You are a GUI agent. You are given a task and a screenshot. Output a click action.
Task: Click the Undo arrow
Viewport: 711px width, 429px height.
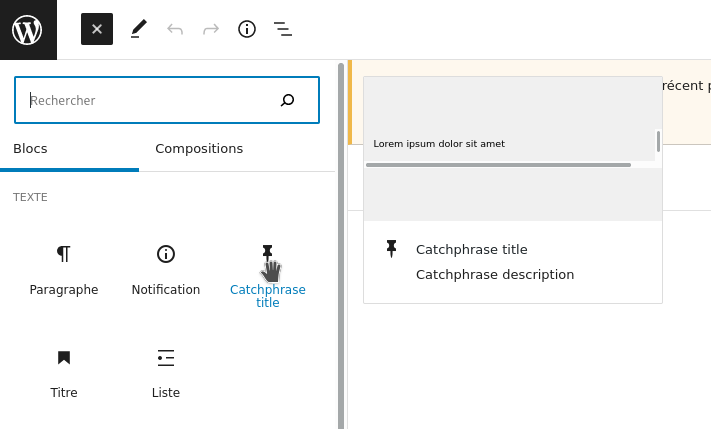(175, 29)
